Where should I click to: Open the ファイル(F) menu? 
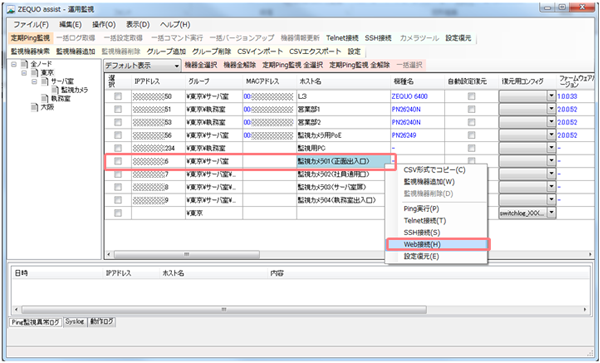(x=31, y=24)
